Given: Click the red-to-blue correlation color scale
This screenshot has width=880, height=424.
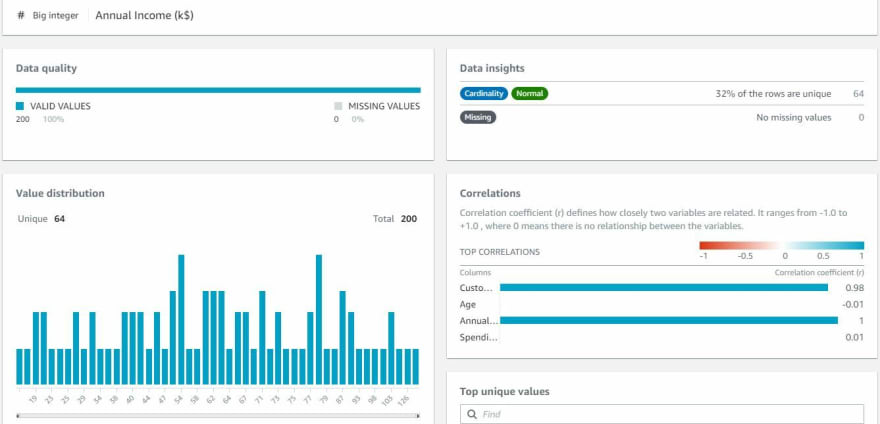Looking at the screenshot, I should 781,245.
